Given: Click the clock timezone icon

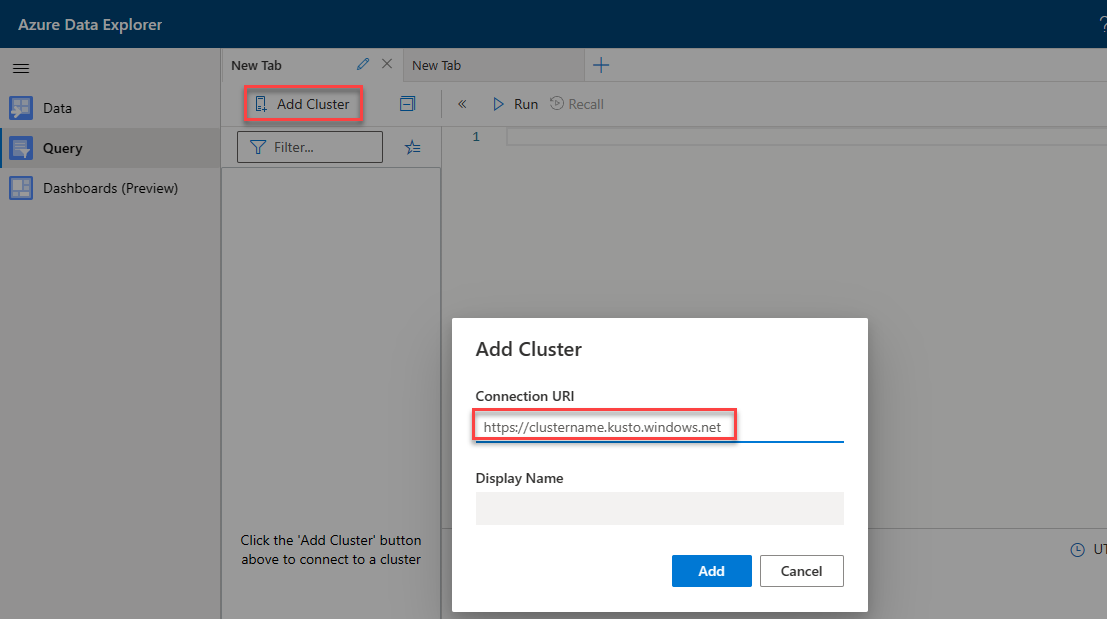Looking at the screenshot, I should pos(1077,549).
